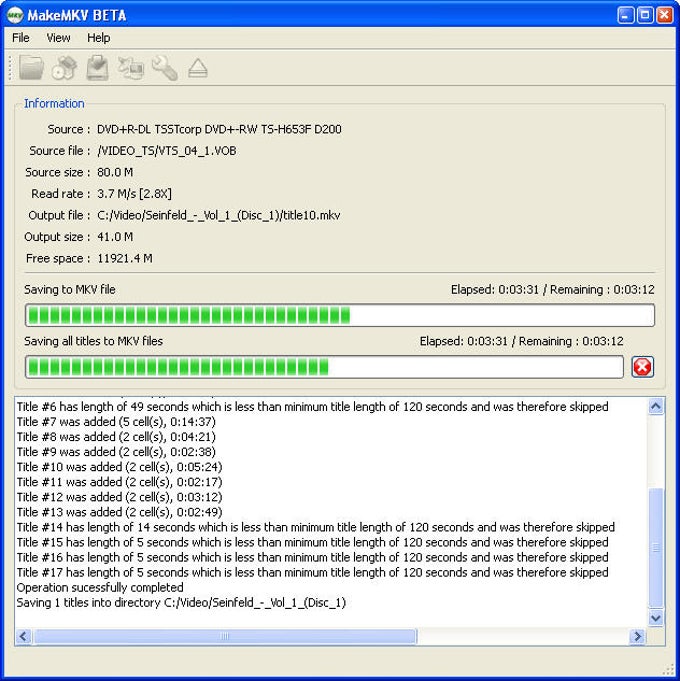Viewport: 680px width, 681px height.
Task: Click output size value '41.0 M'
Action: point(115,237)
